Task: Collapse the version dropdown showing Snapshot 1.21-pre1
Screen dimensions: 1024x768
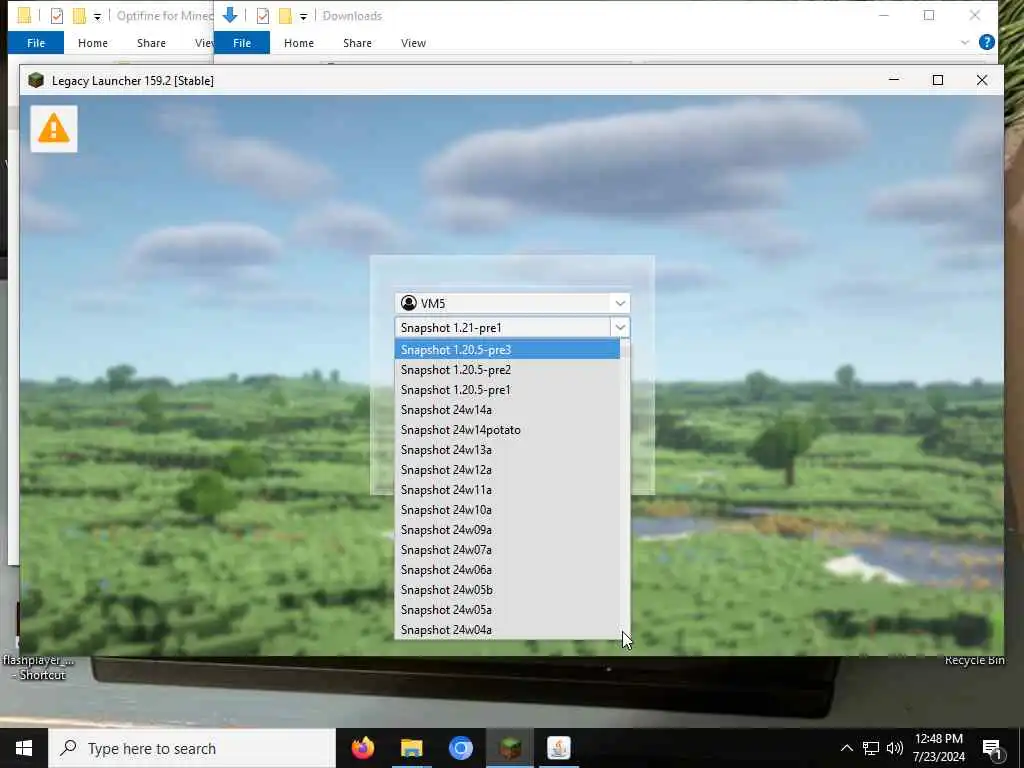Action: point(620,327)
